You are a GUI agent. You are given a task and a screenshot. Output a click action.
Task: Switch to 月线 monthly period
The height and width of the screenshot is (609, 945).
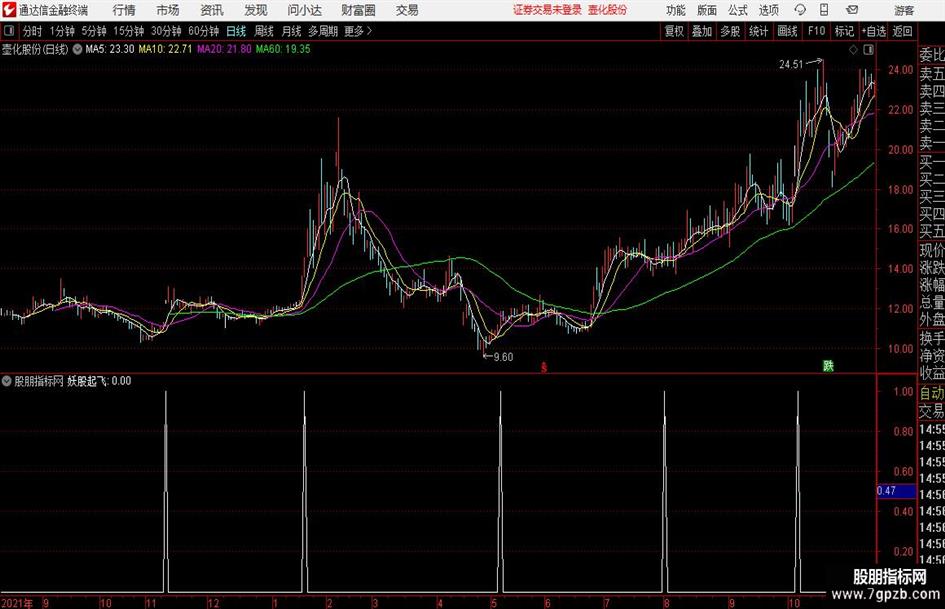(x=292, y=31)
